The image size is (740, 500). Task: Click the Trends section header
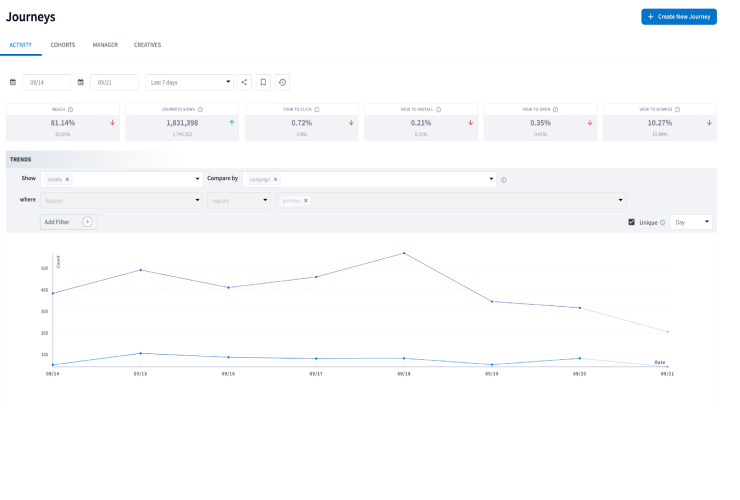[21, 160]
